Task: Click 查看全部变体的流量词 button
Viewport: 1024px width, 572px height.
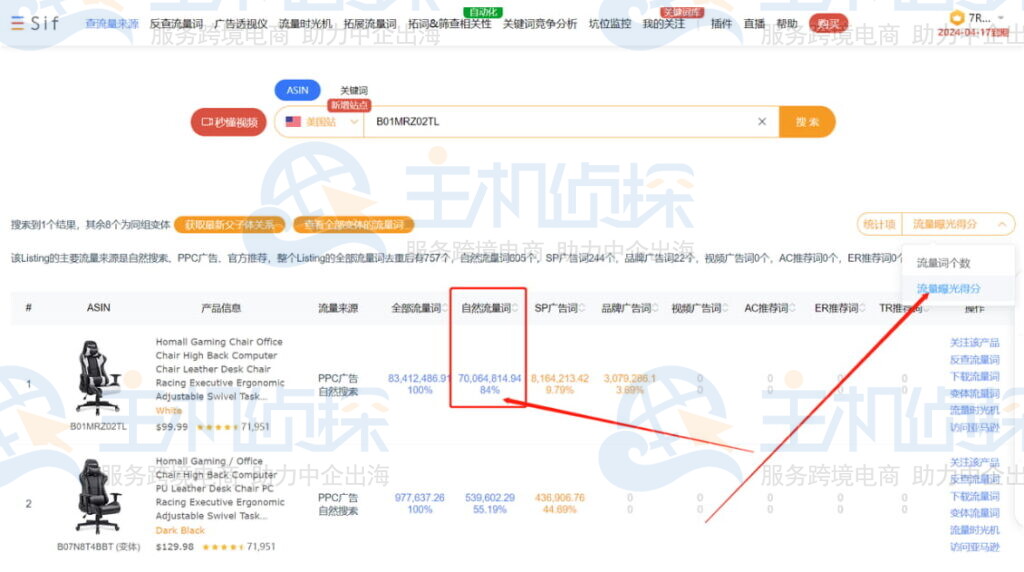Action: pyautogui.click(x=353, y=225)
